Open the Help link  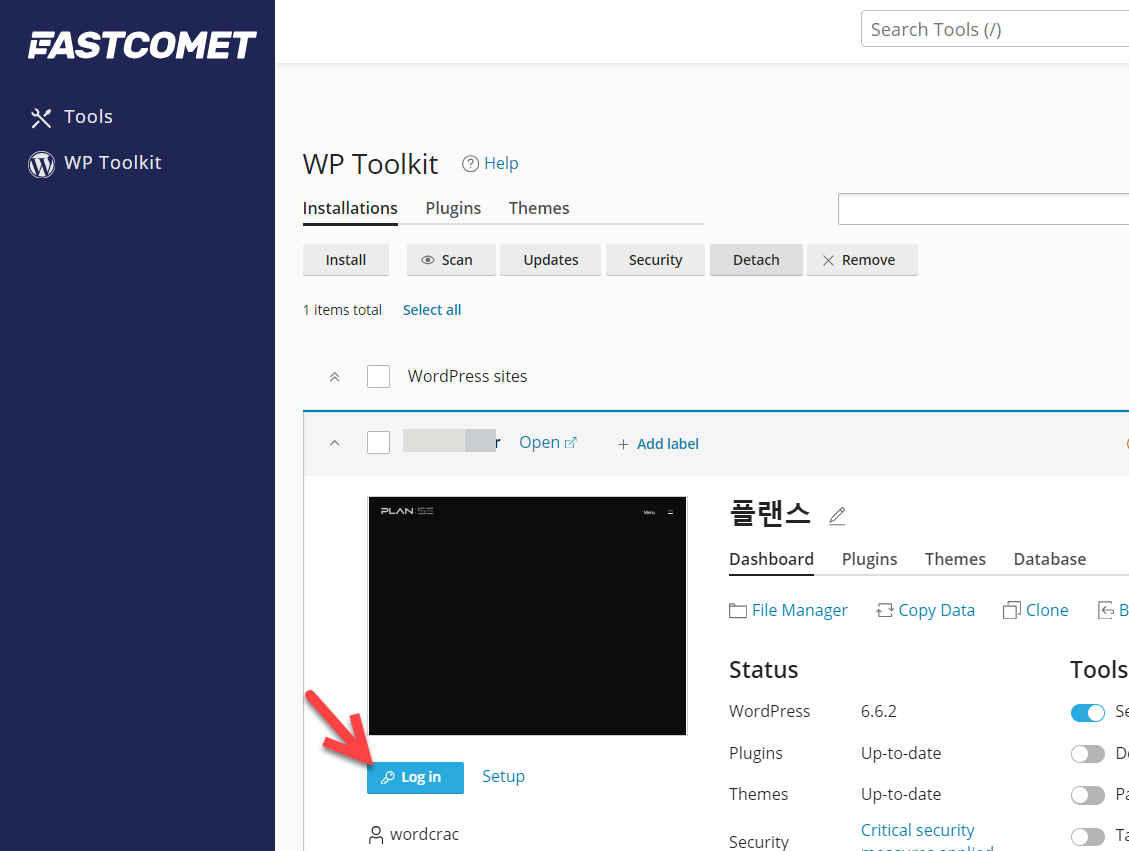pyautogui.click(x=500, y=163)
